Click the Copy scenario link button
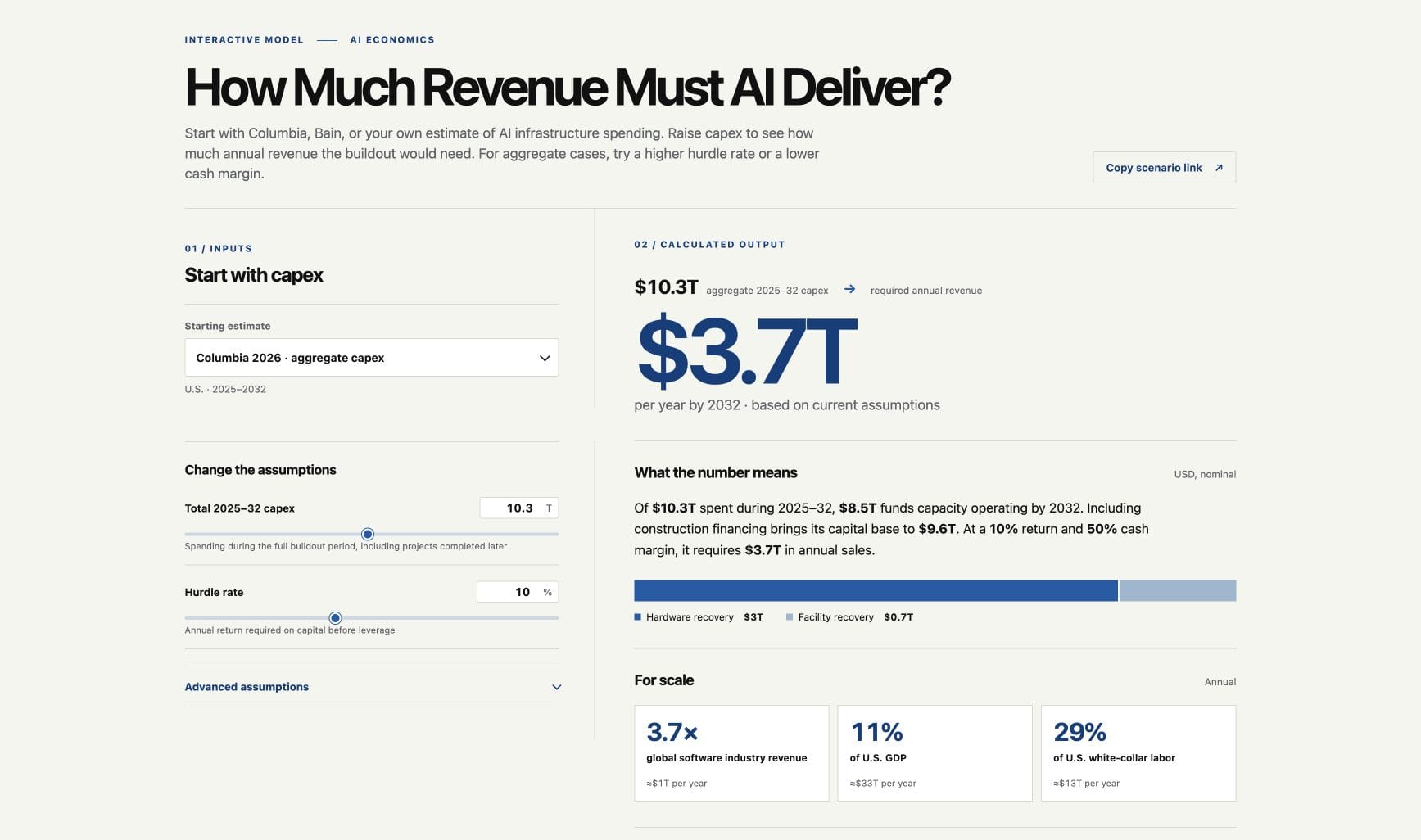Screen dimensions: 1421x840 [1164, 168]
